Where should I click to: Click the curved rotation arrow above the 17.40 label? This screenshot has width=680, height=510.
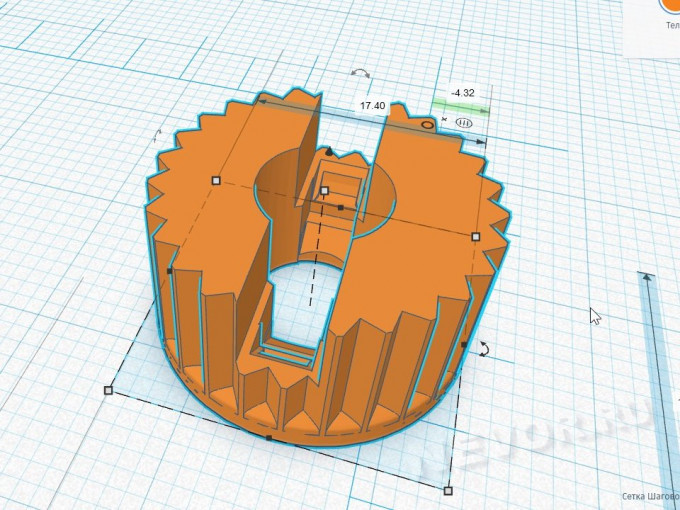point(360,72)
